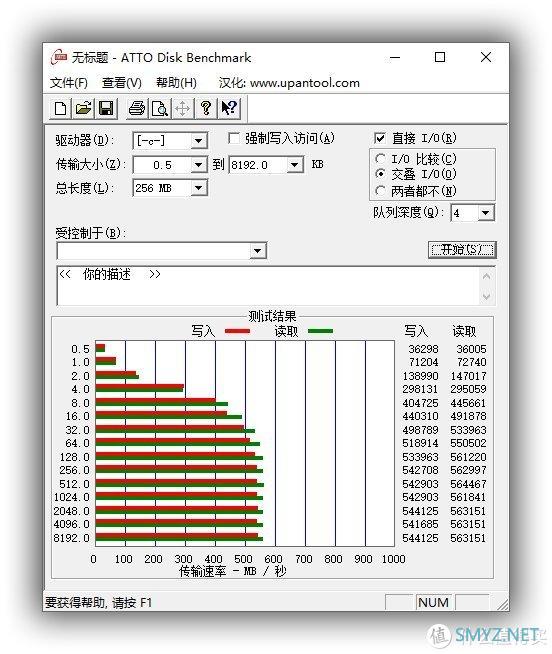Click the New file toolbar icon
This screenshot has height=654, width=552.
(60, 108)
